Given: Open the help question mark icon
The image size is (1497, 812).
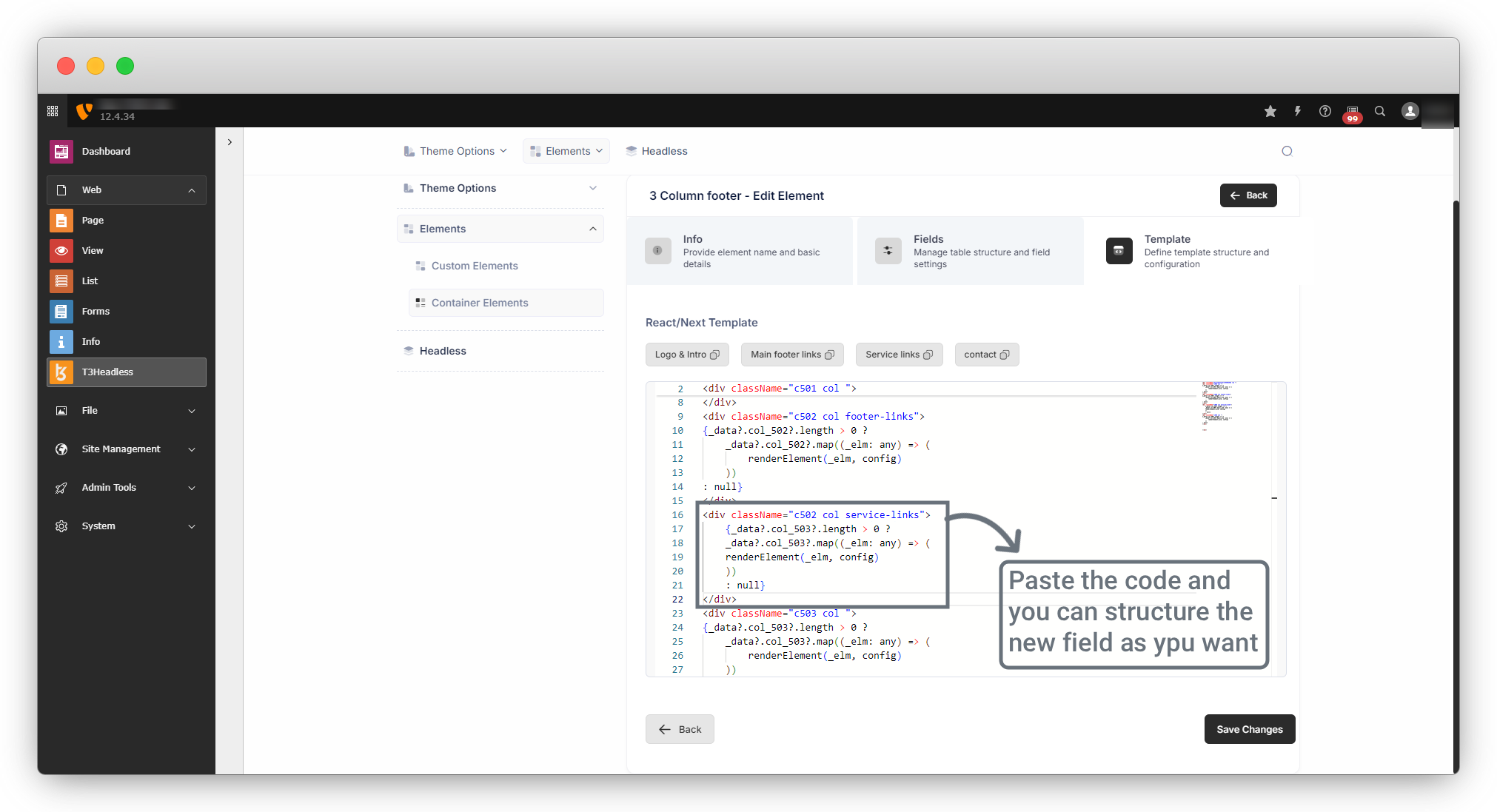Looking at the screenshot, I should [x=1324, y=111].
